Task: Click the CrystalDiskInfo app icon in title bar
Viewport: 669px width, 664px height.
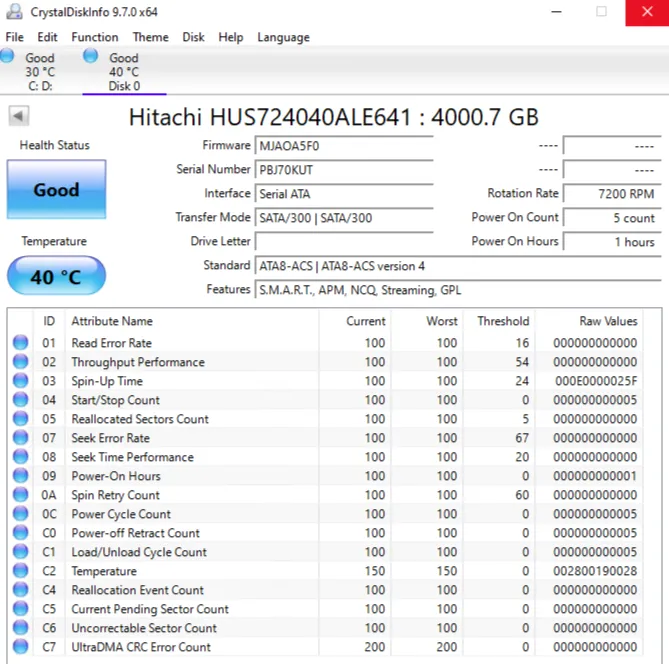Action: (12, 12)
